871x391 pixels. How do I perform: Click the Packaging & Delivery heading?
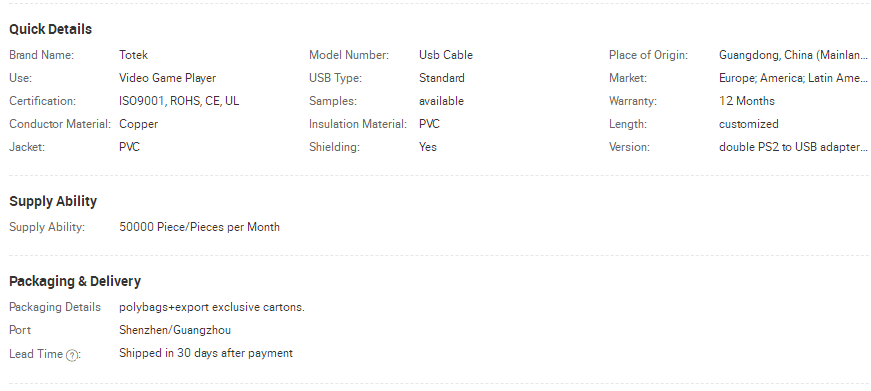[x=75, y=281]
